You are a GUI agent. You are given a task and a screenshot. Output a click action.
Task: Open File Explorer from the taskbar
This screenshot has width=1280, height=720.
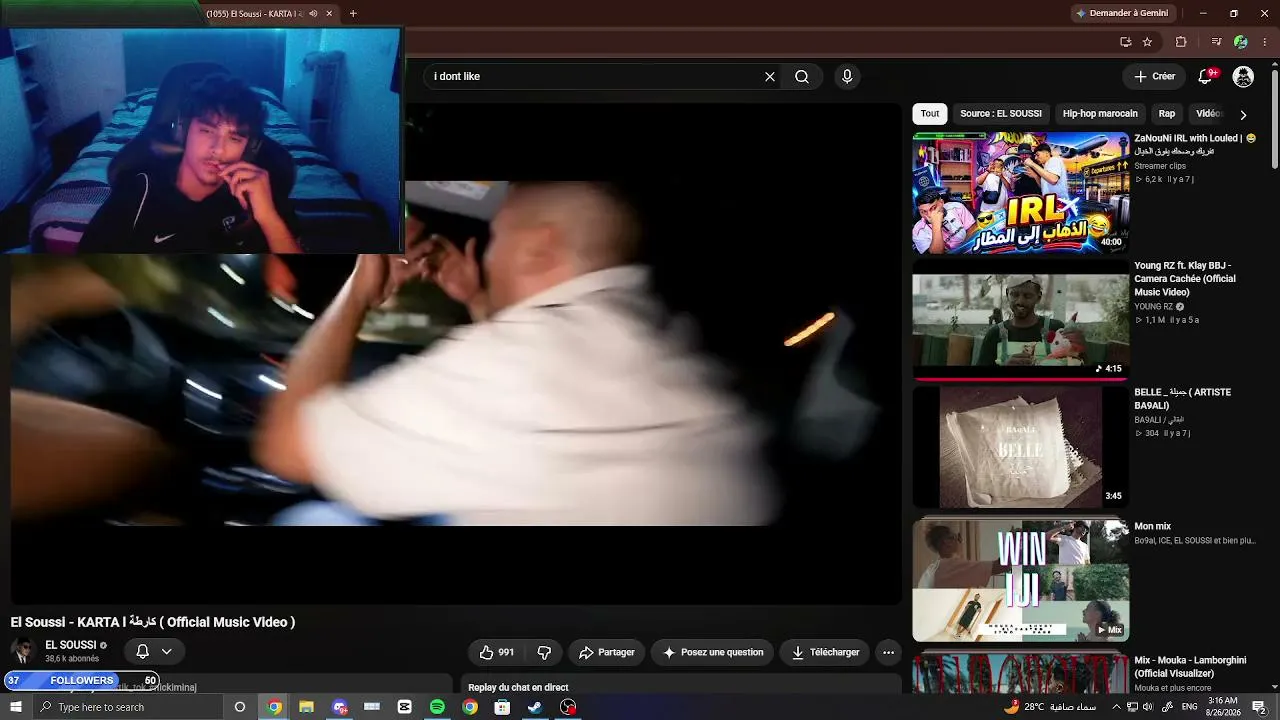pos(306,707)
